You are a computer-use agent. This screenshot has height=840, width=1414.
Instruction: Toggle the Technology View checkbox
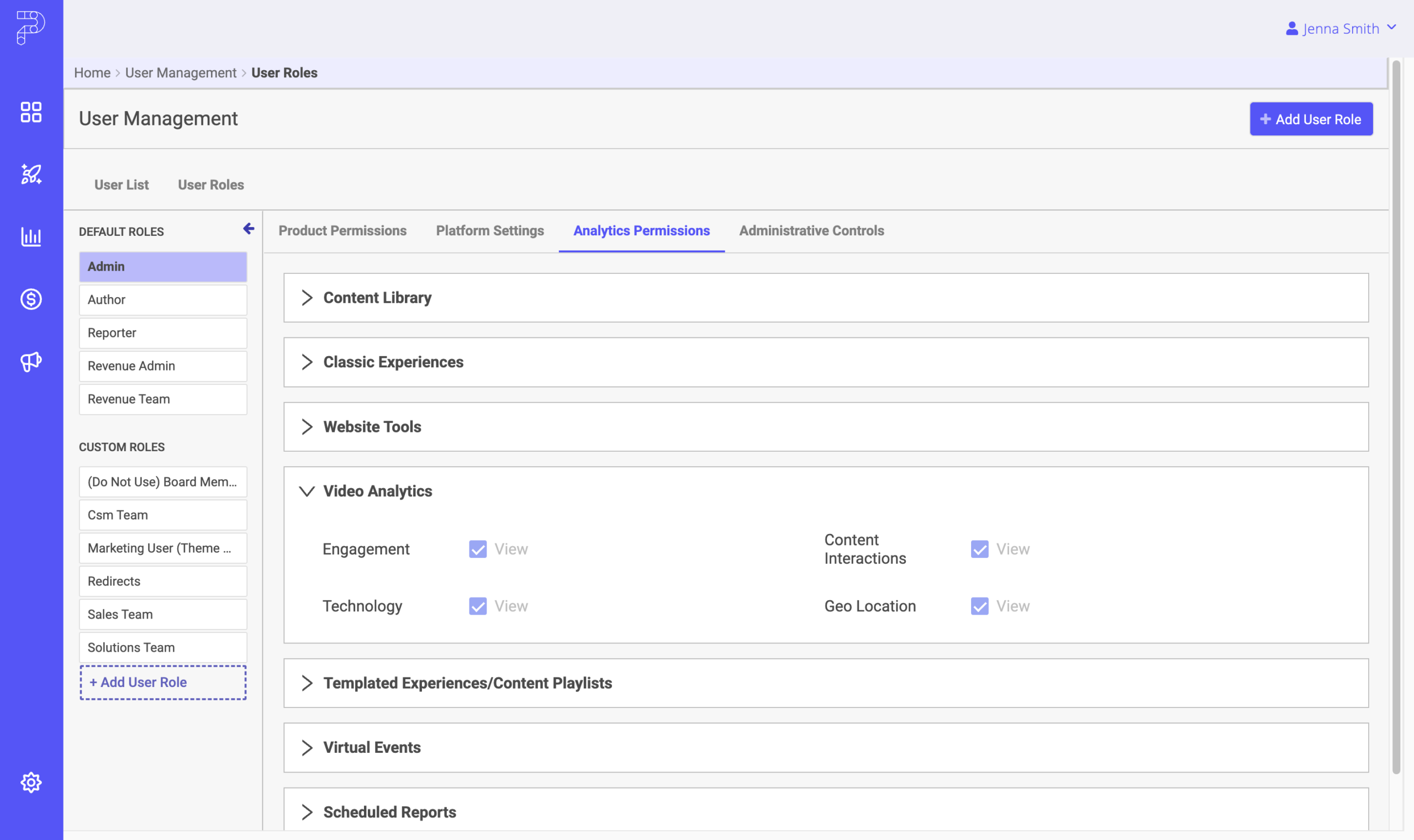[x=478, y=606]
